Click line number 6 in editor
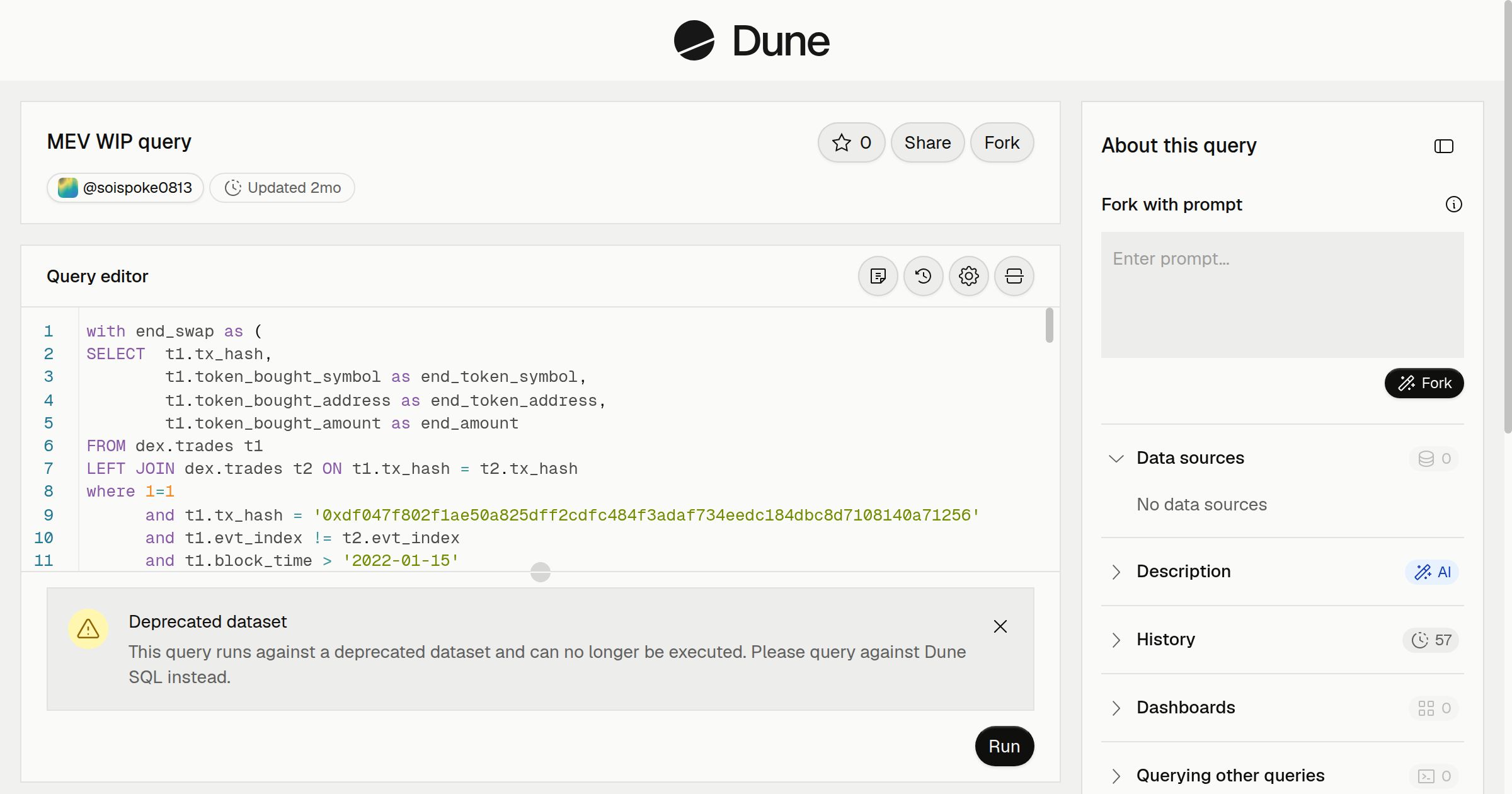This screenshot has height=794, width=1512. coord(49,446)
